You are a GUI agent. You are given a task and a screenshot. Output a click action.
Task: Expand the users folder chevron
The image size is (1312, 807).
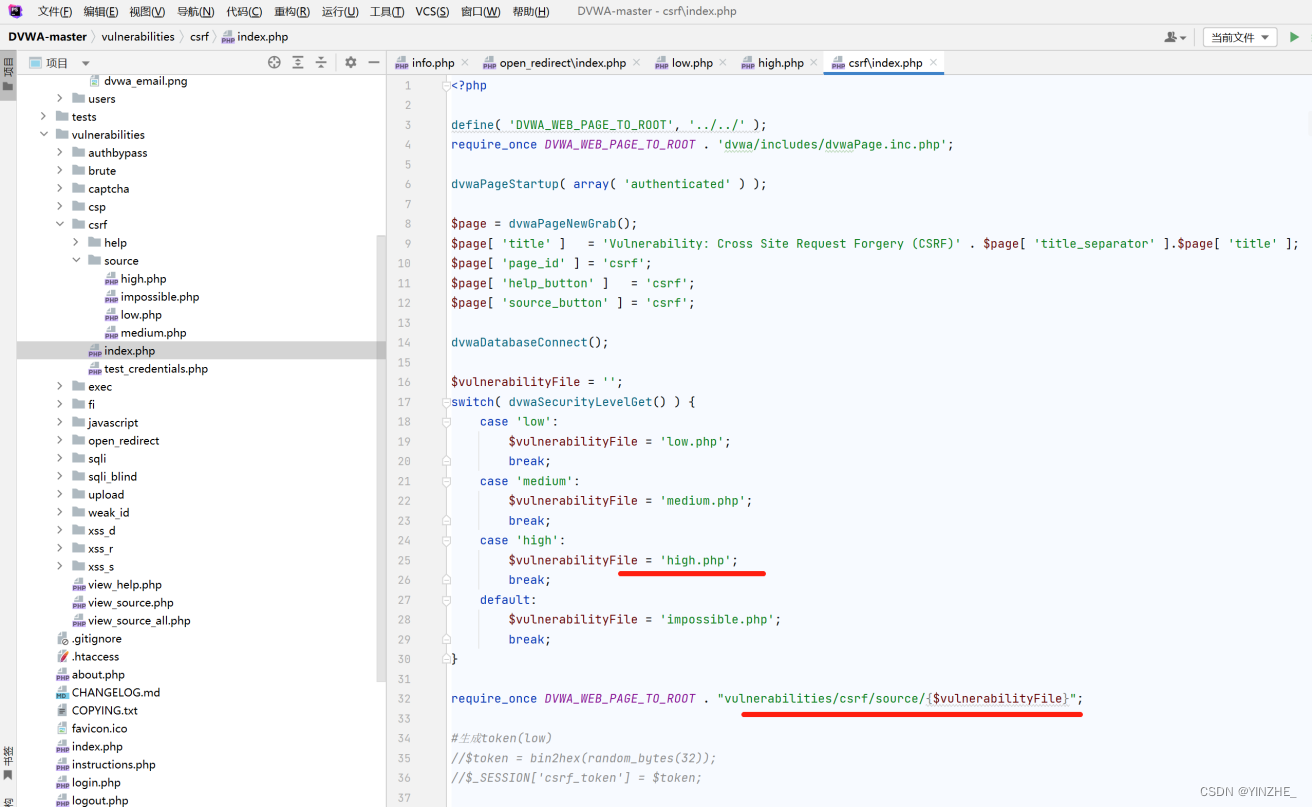pyautogui.click(x=60, y=99)
